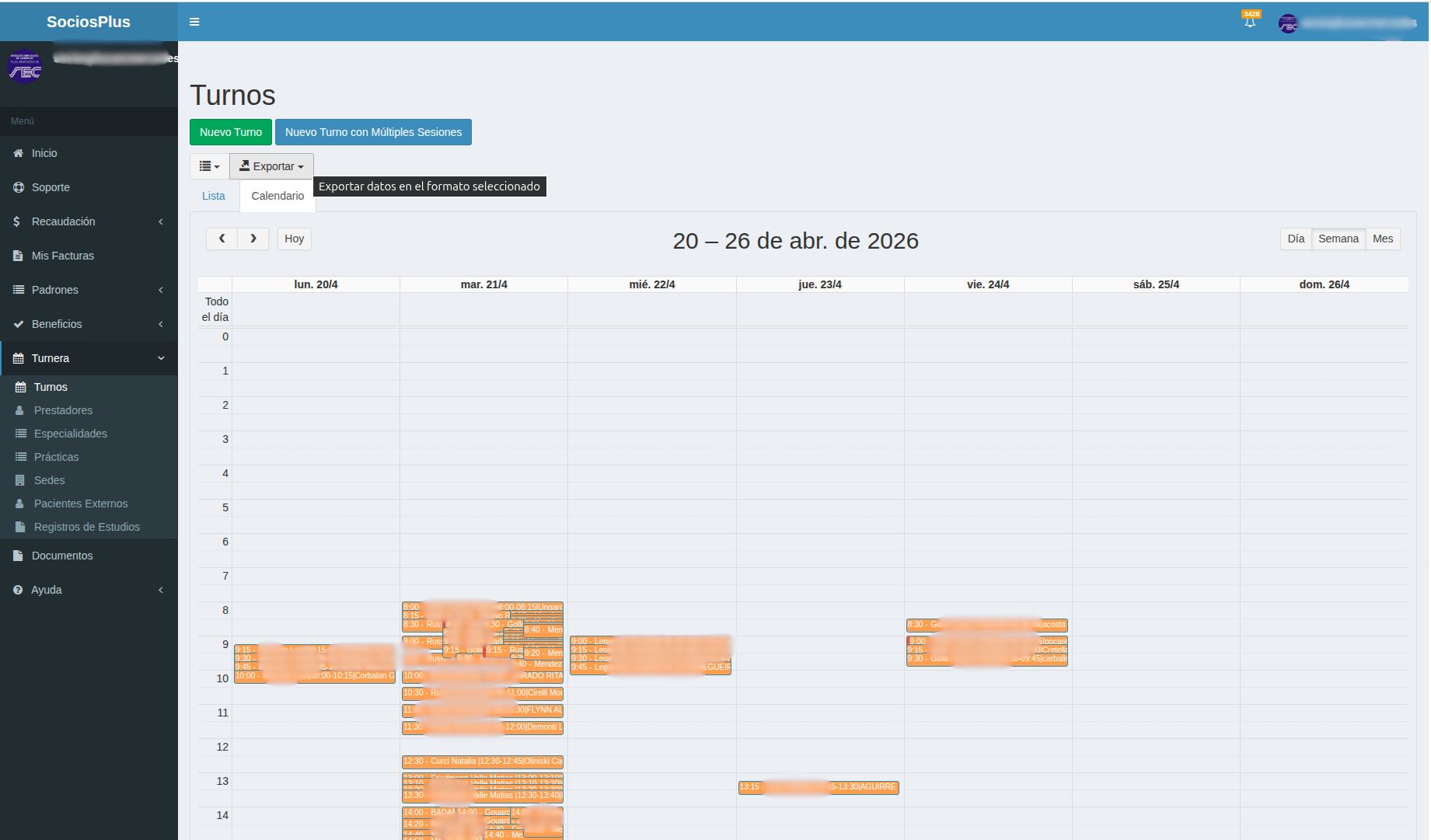
Task: Go to next week with right arrow
Action: 253,239
